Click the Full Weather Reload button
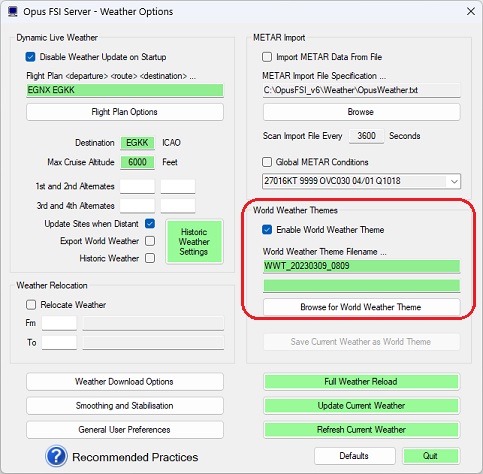Screen dimensions: 483x474 pos(361,382)
